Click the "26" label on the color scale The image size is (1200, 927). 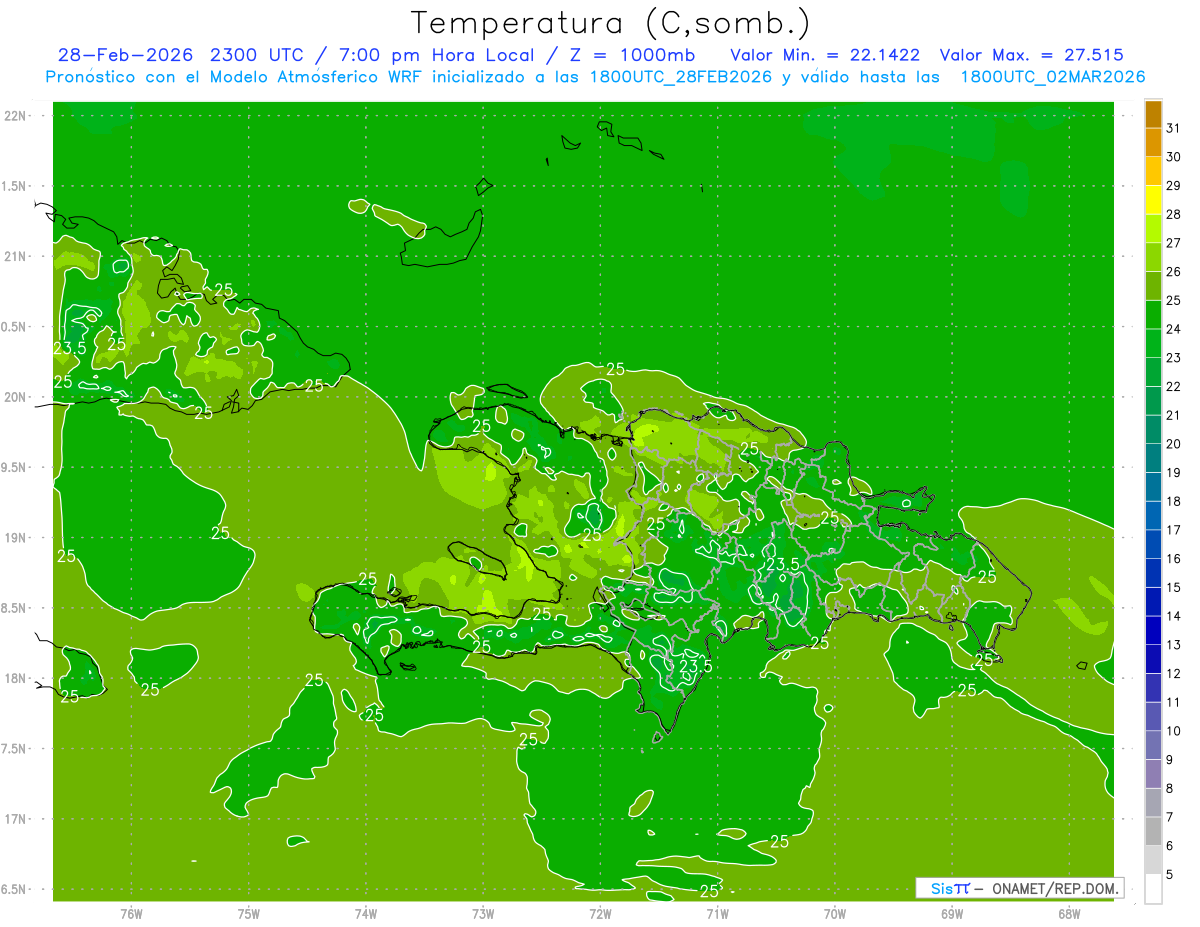pos(1174,271)
